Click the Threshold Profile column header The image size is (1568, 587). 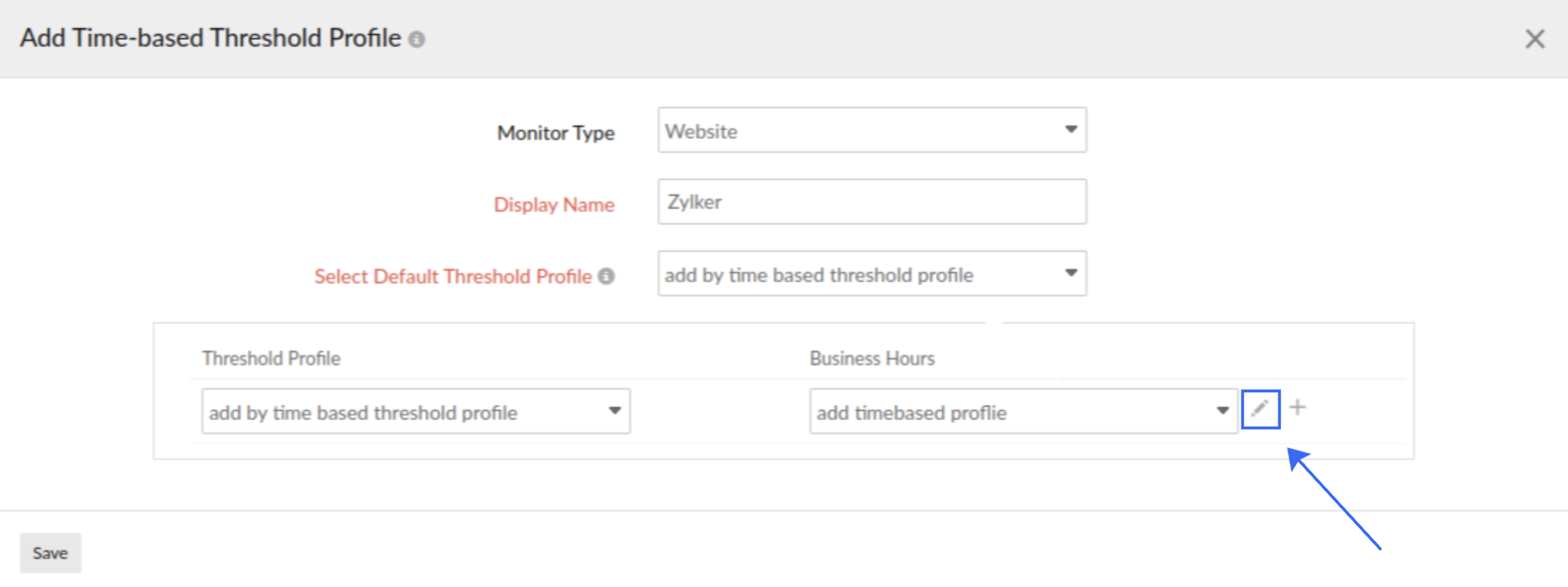click(x=271, y=358)
